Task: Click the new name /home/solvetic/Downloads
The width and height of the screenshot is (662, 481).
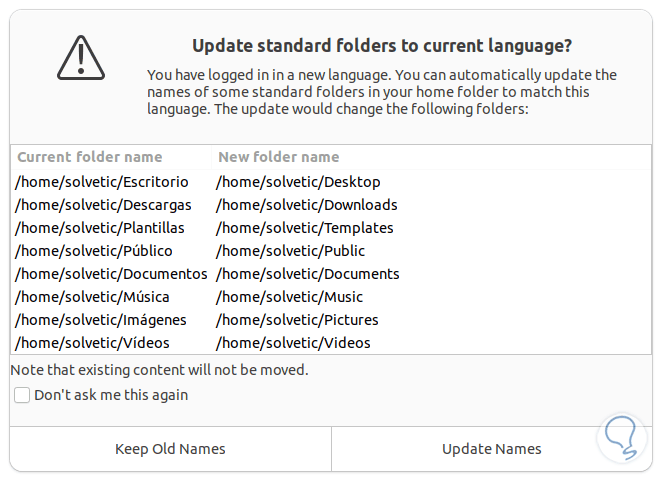Action: (x=307, y=205)
